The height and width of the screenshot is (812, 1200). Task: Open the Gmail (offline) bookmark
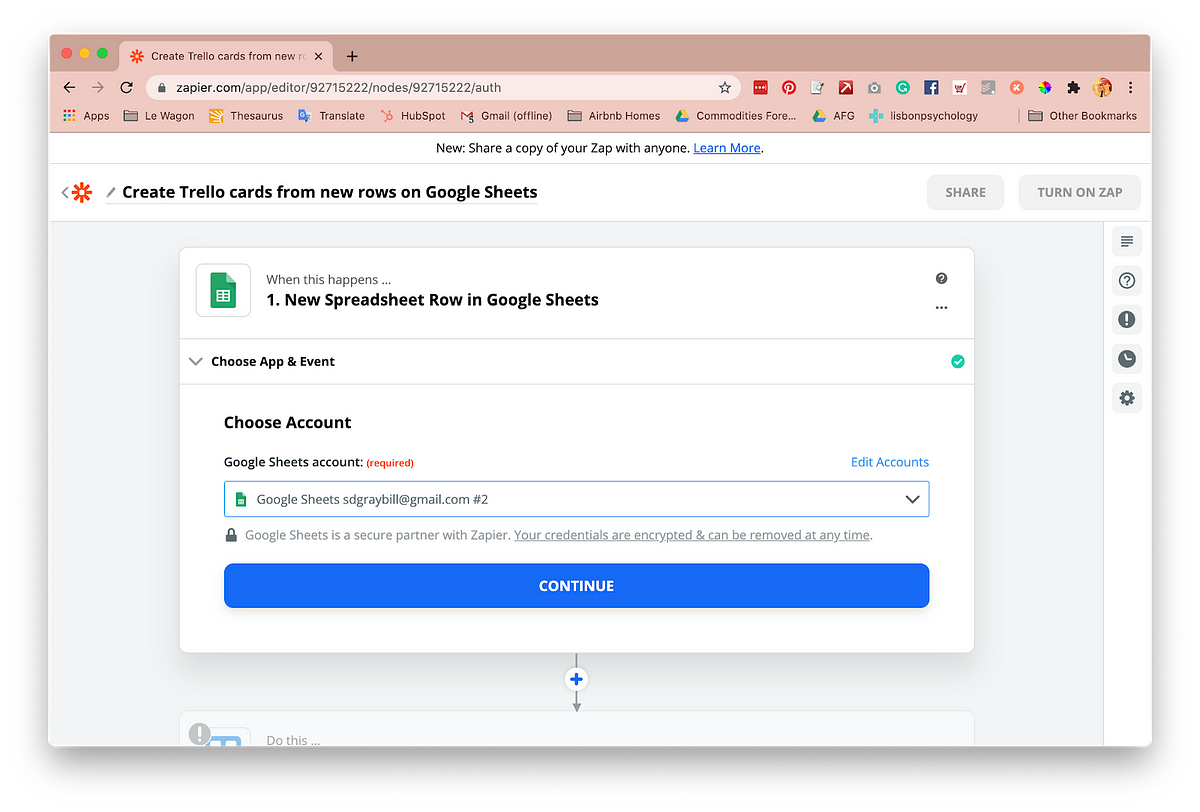[x=507, y=116]
